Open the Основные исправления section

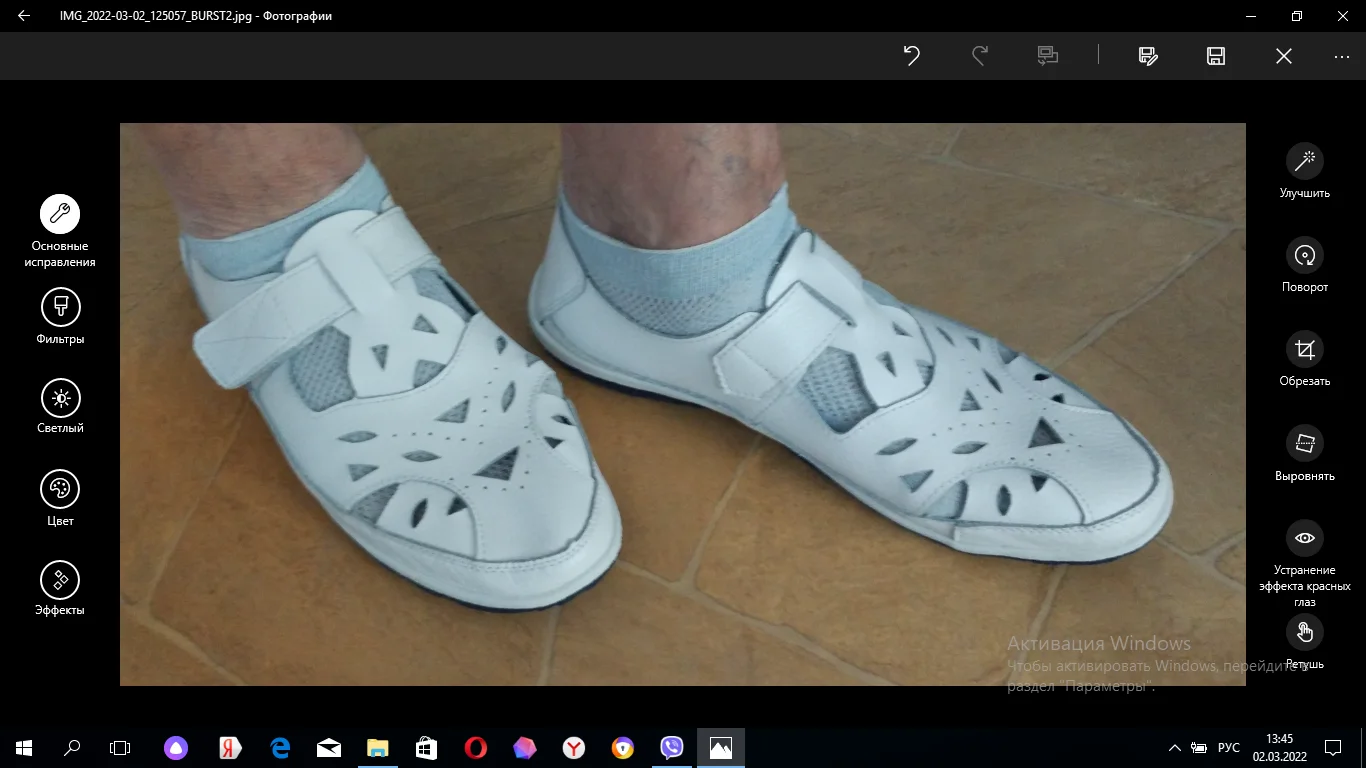(x=60, y=231)
